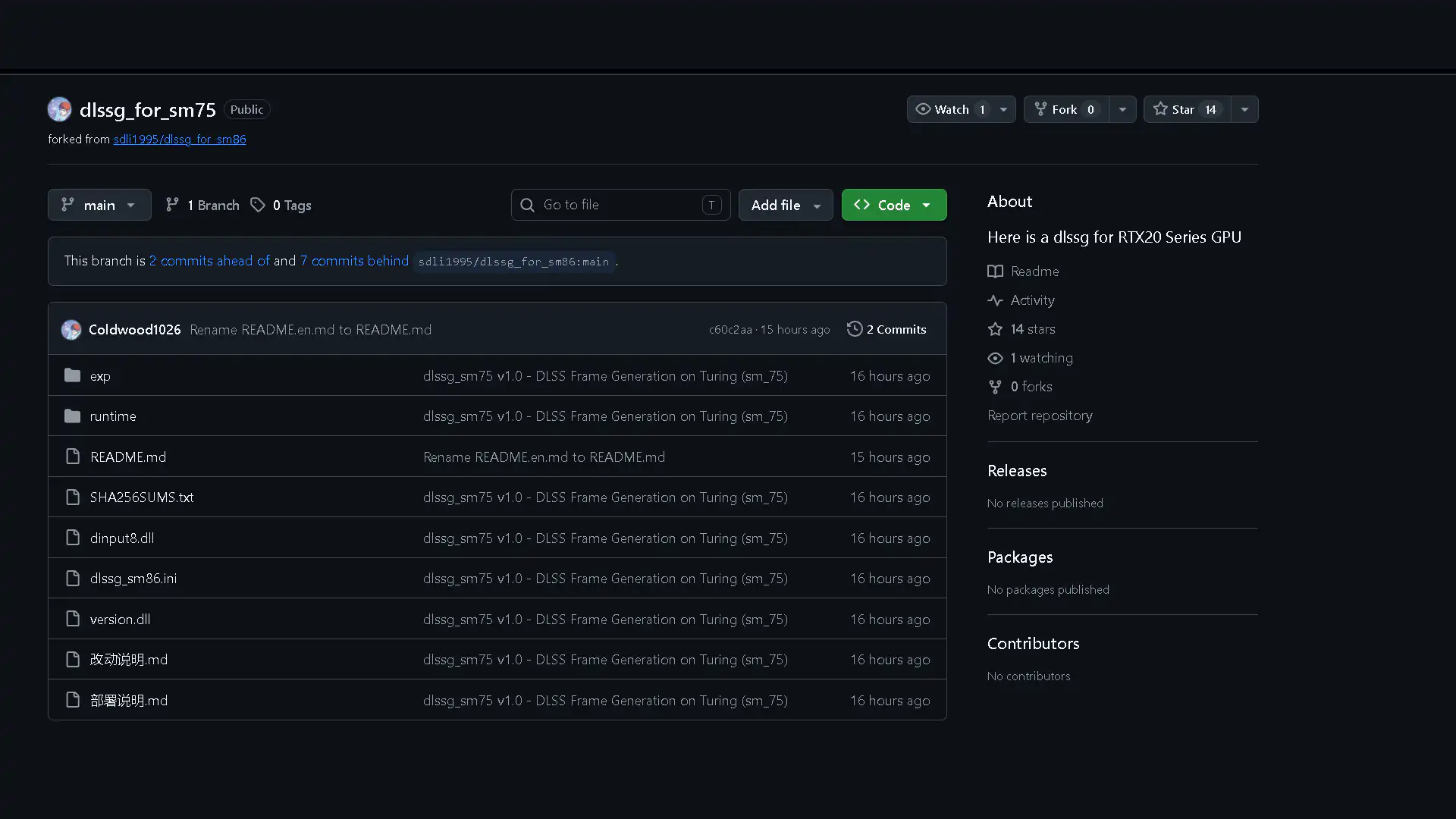
Task: Open the dlssg_for_sm75 repository title
Action: (x=148, y=110)
